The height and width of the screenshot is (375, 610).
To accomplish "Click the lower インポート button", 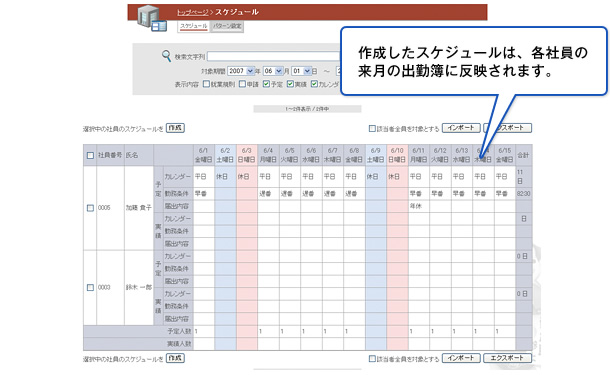I will (461, 358).
